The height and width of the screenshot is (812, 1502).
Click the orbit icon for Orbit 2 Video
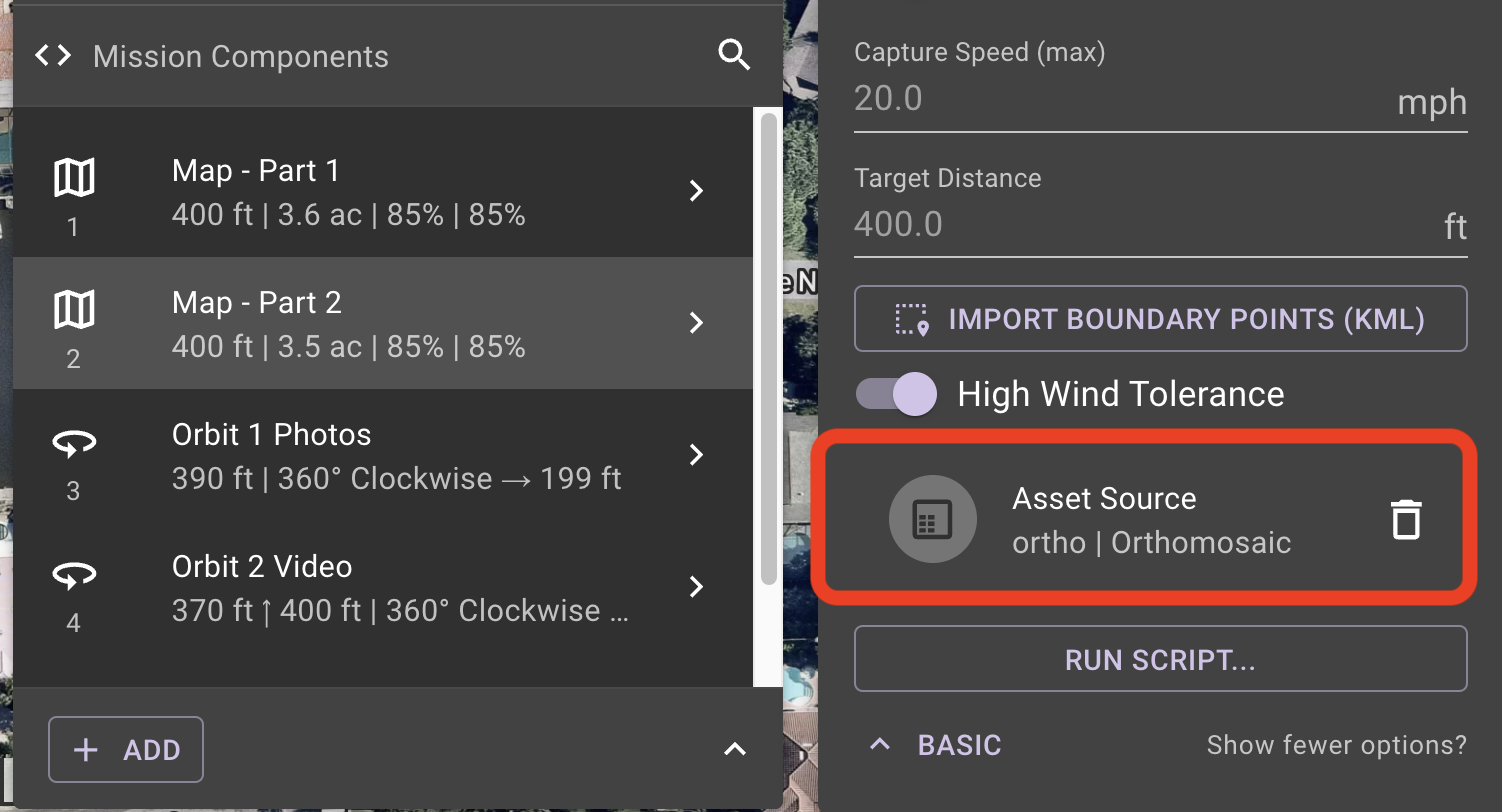pos(74,575)
